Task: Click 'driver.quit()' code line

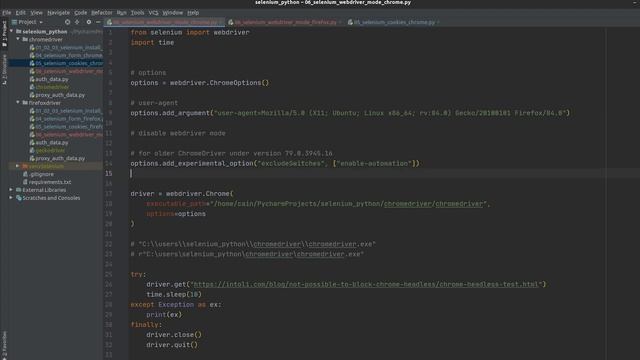Action: 172,344
